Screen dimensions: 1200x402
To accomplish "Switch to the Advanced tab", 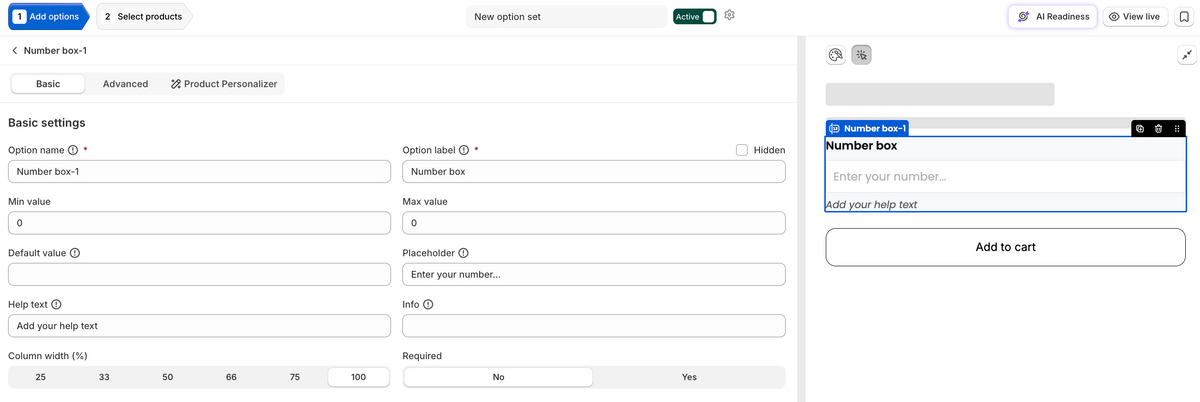I will [x=125, y=84].
